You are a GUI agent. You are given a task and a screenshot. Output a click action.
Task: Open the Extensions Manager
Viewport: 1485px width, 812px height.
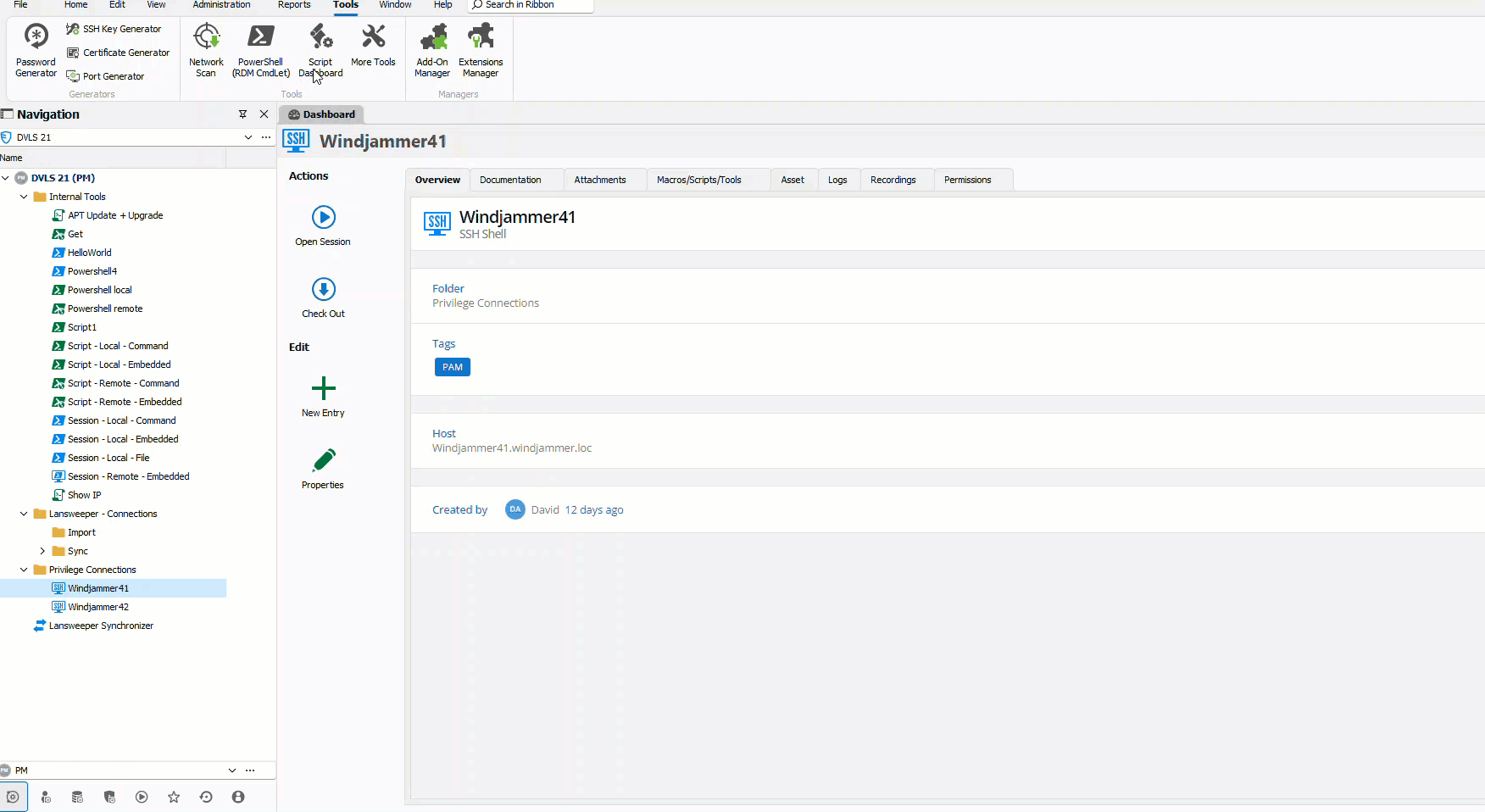click(x=481, y=50)
